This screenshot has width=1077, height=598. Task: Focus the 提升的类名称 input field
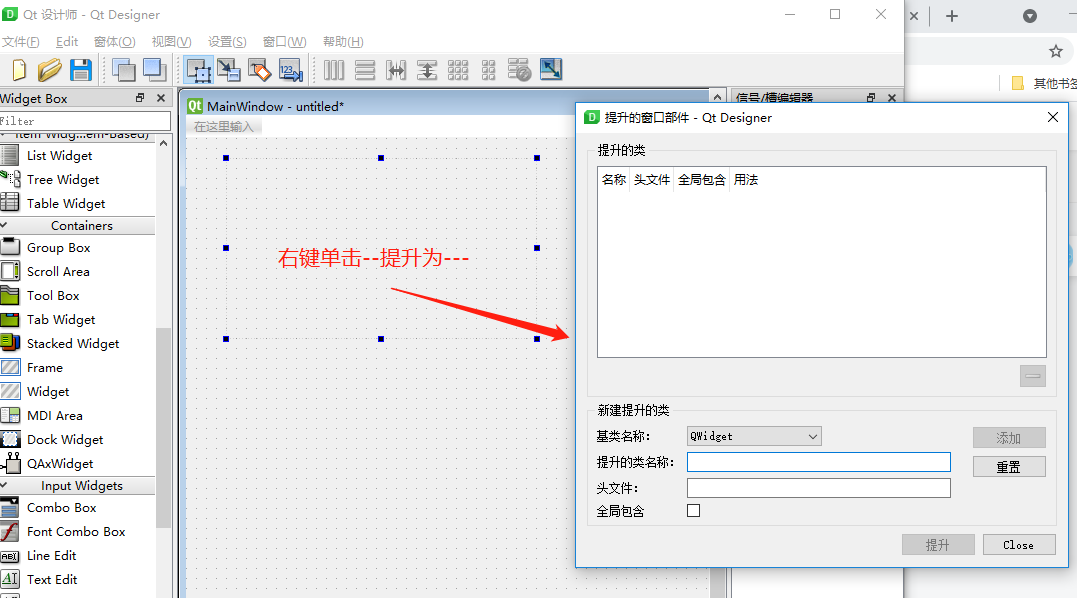tap(819, 462)
